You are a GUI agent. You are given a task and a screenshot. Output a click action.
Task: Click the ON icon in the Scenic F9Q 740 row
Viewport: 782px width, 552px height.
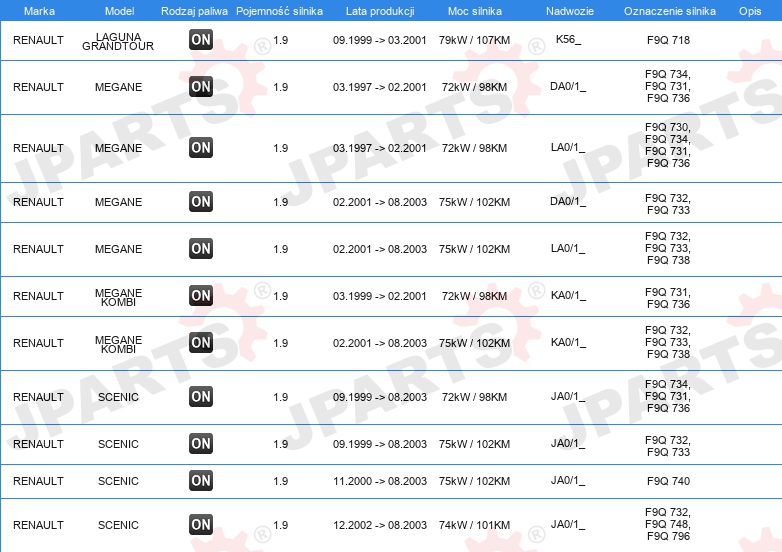[x=201, y=481]
